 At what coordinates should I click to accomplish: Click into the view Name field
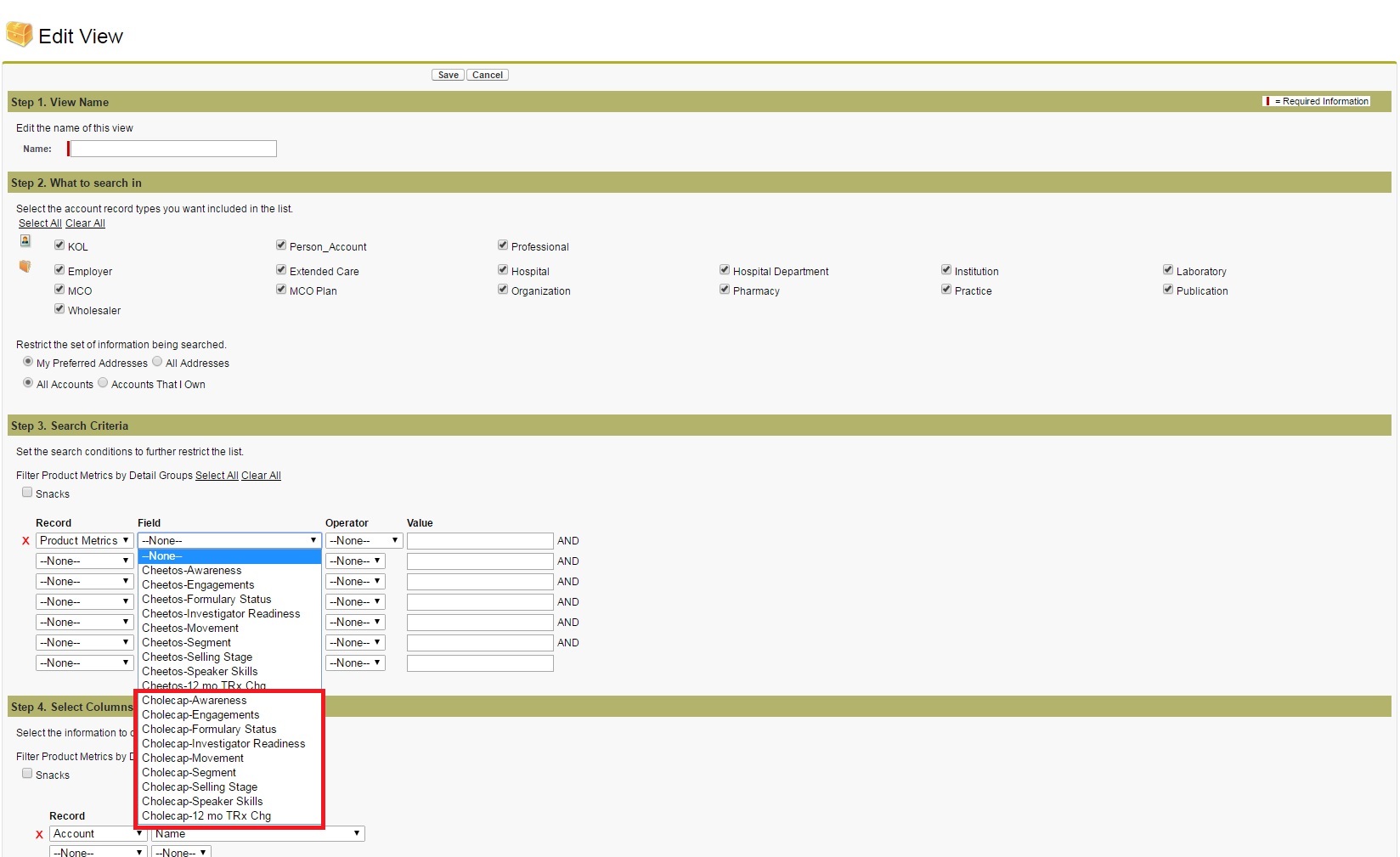(173, 149)
